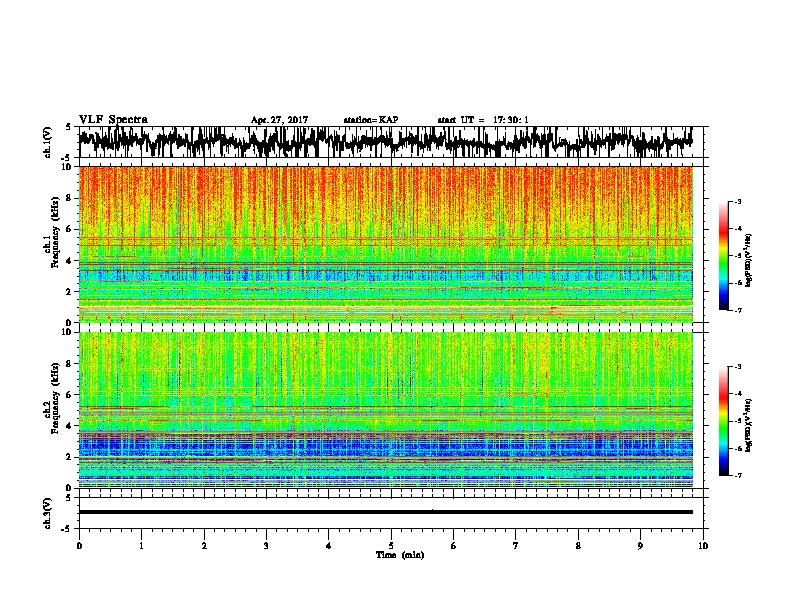
Task: Click inside the ch.2 spectrogram panel
Action: tap(386, 410)
